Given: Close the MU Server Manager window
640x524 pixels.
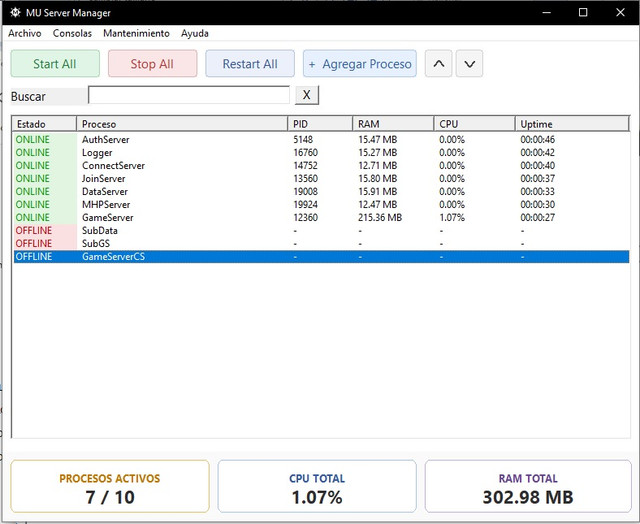Looking at the screenshot, I should coord(620,13).
